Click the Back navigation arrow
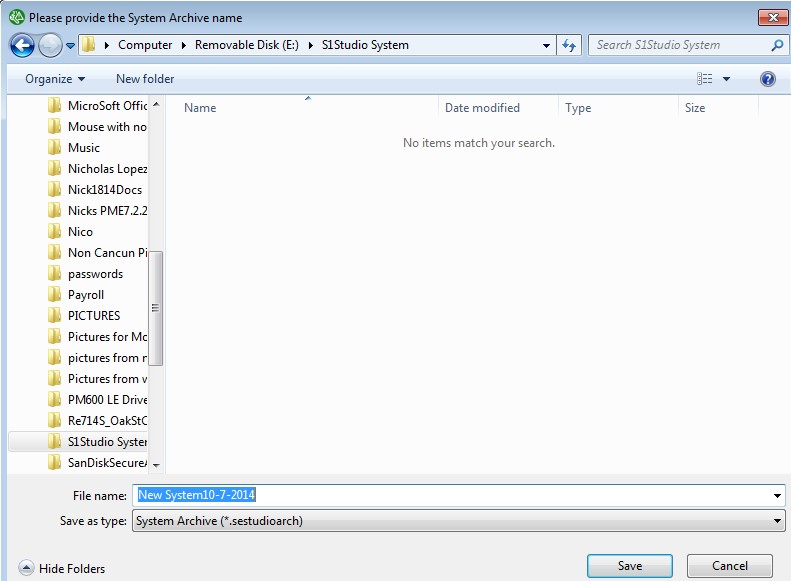This screenshot has height=581, width=791. click(x=22, y=45)
